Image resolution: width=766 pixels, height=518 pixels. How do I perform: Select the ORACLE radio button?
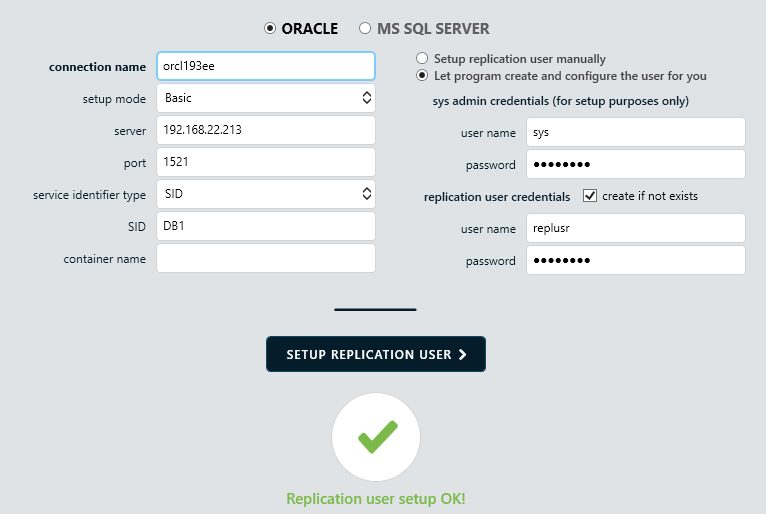(x=270, y=28)
